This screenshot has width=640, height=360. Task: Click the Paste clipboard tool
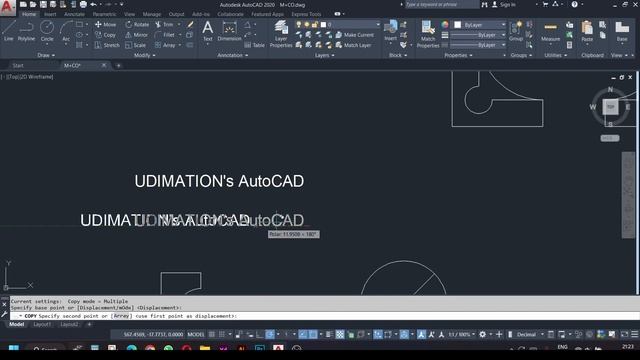pyautogui.click(x=587, y=32)
